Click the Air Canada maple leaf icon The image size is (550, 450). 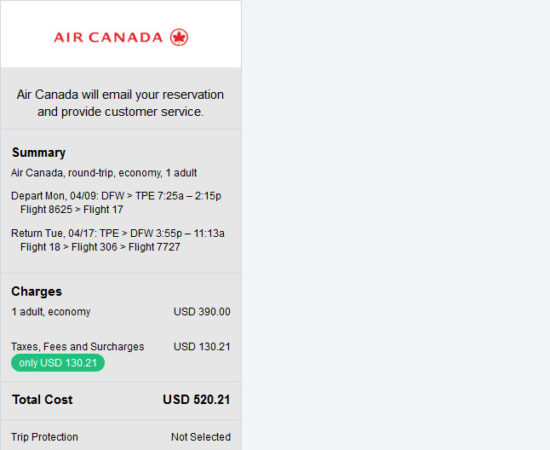tap(179, 37)
